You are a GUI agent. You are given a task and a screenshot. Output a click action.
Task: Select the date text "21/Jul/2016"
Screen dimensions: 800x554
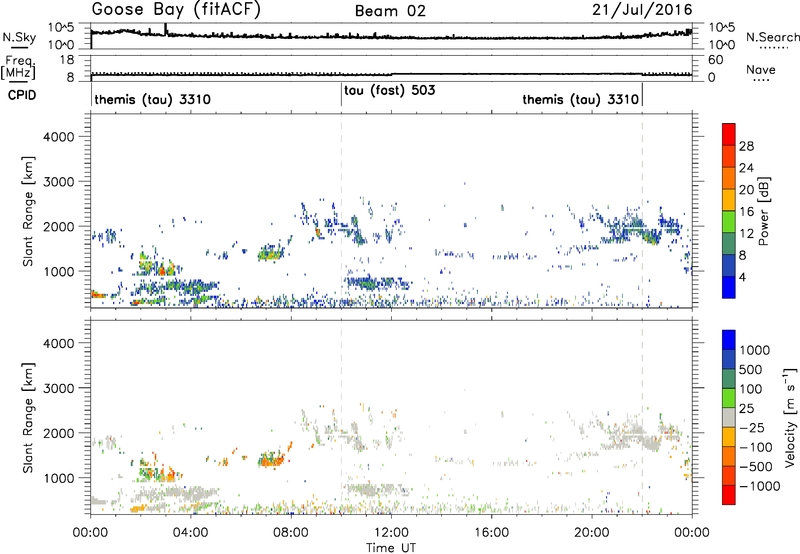click(642, 10)
